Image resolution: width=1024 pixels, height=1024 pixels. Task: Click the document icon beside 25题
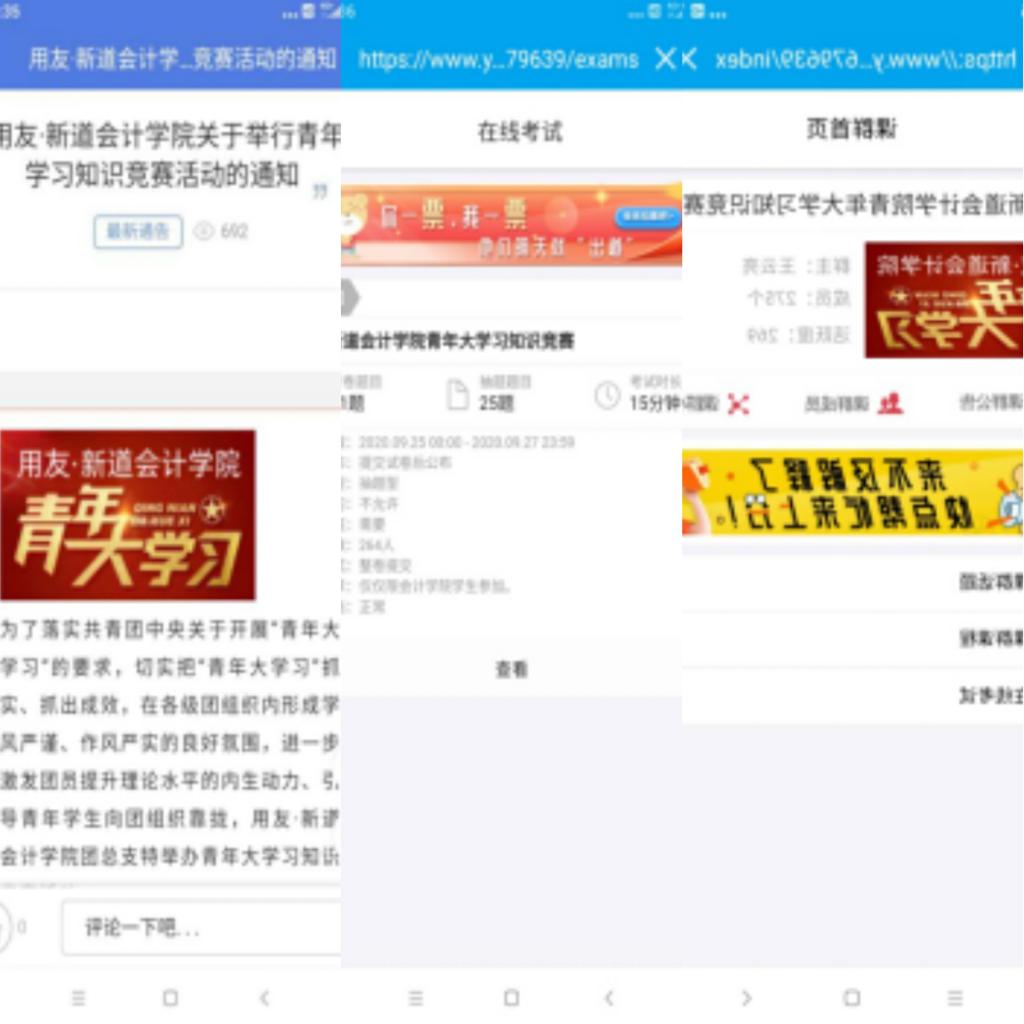point(457,396)
